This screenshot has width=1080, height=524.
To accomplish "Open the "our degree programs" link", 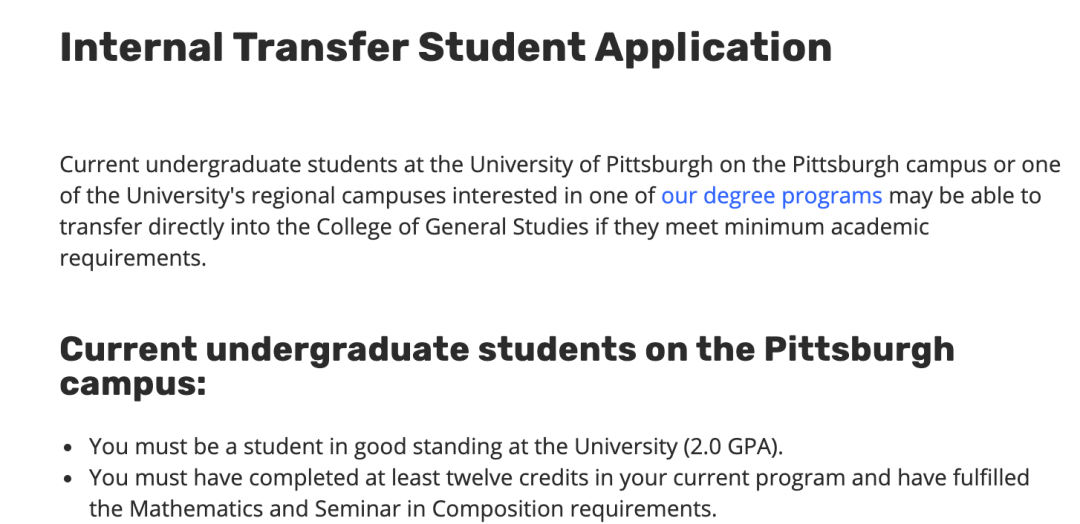I will tap(771, 195).
